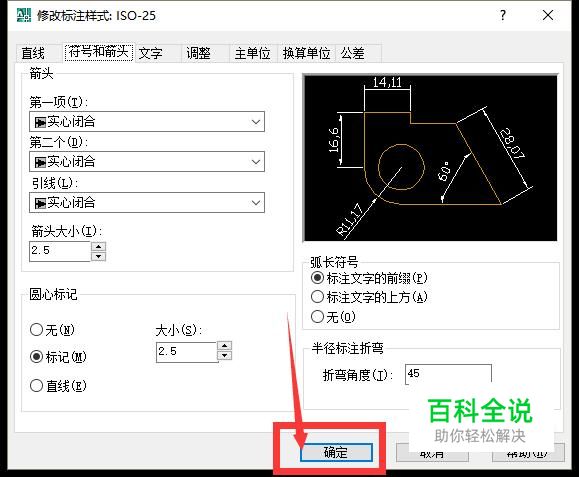Decrease 大小(S) with down arrow
Viewport: 579px width, 477px height.
pos(225,356)
